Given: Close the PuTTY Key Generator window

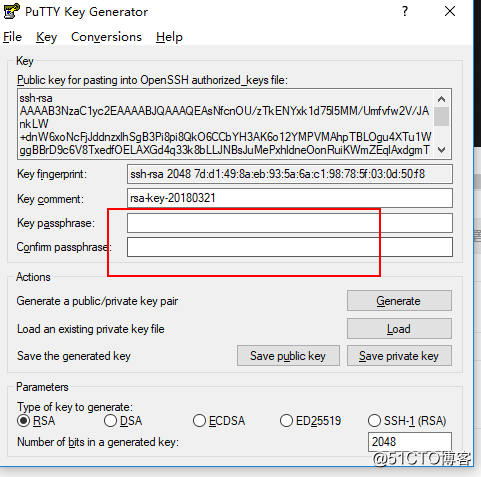Looking at the screenshot, I should point(450,11).
